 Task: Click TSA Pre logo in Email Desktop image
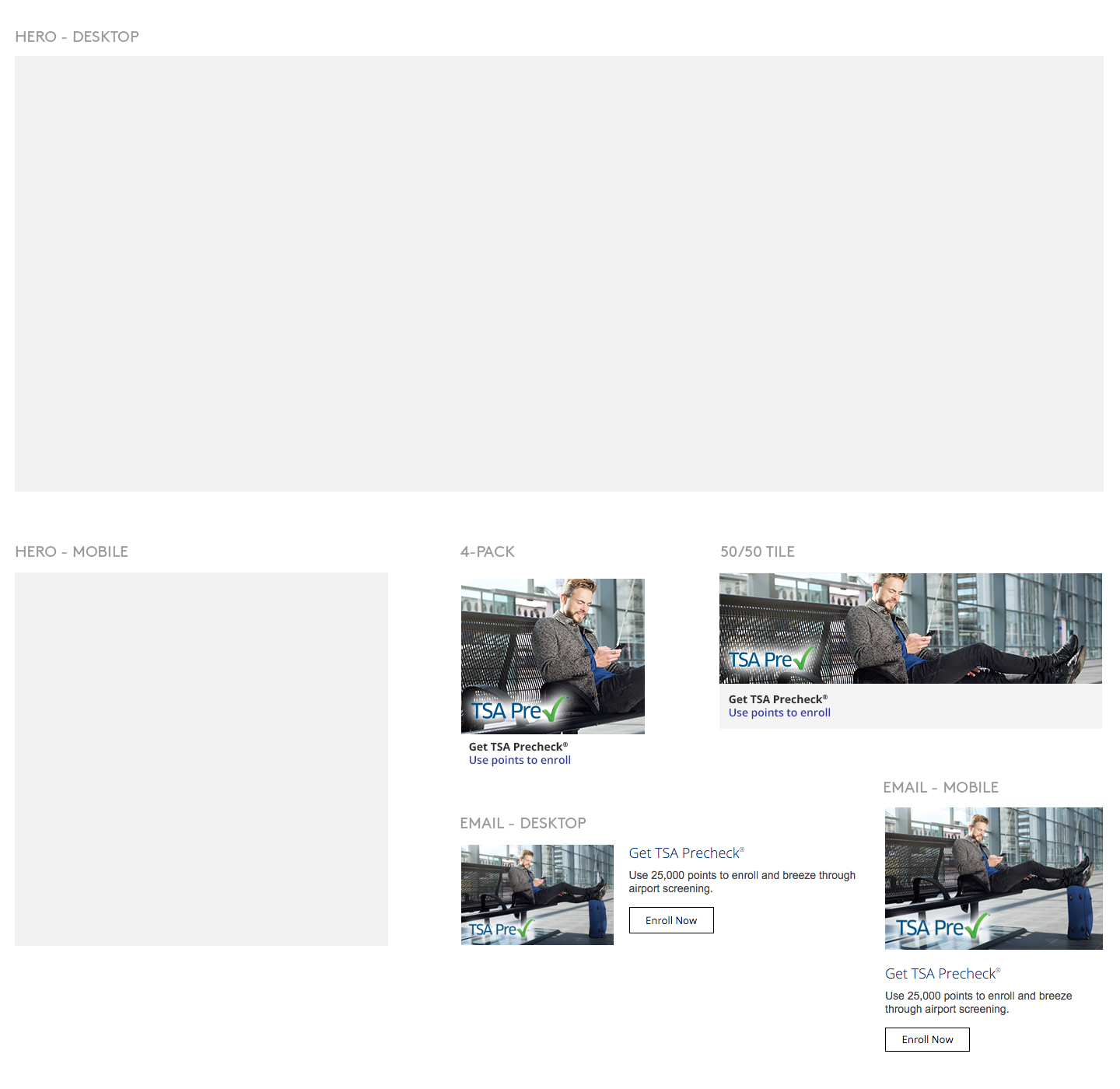501,929
